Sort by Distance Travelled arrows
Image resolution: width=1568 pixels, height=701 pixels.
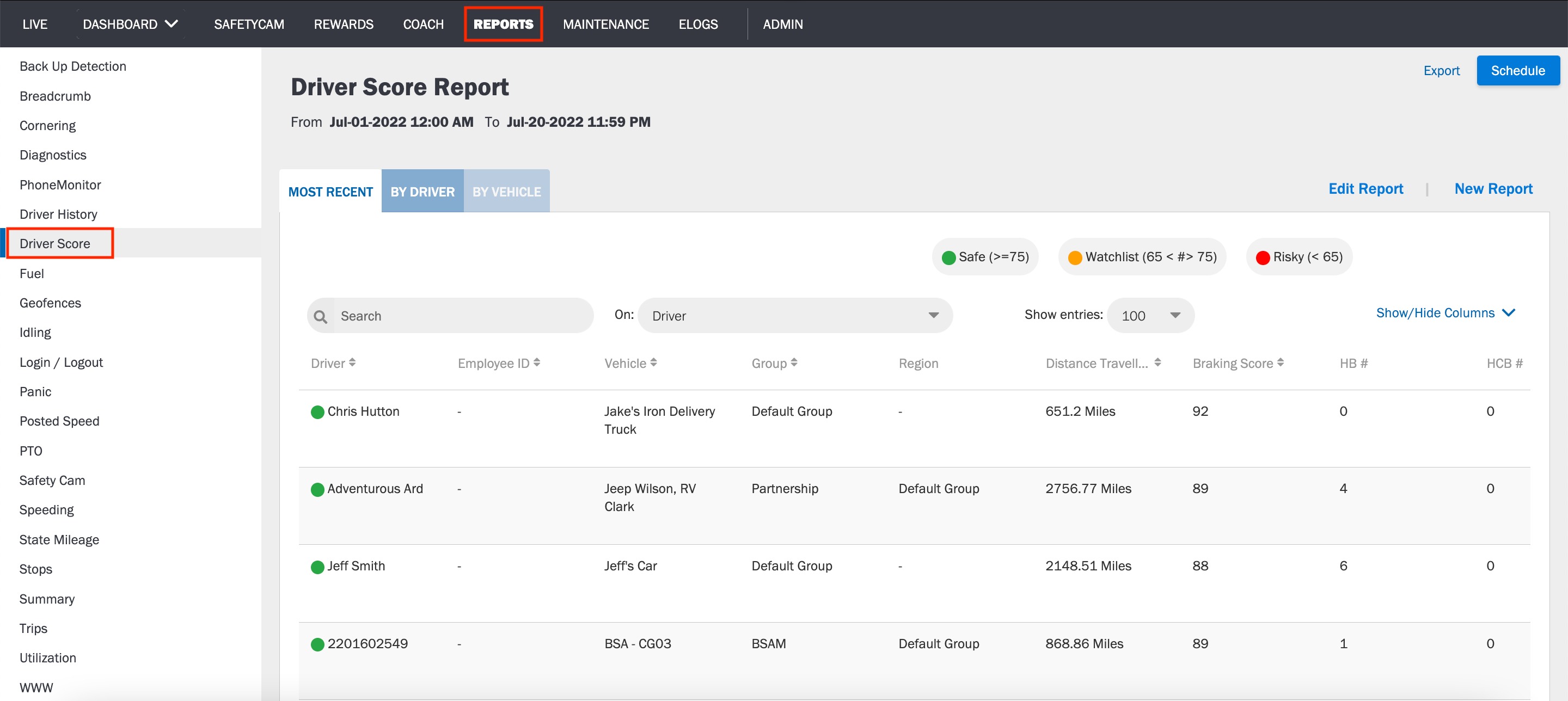(1157, 362)
